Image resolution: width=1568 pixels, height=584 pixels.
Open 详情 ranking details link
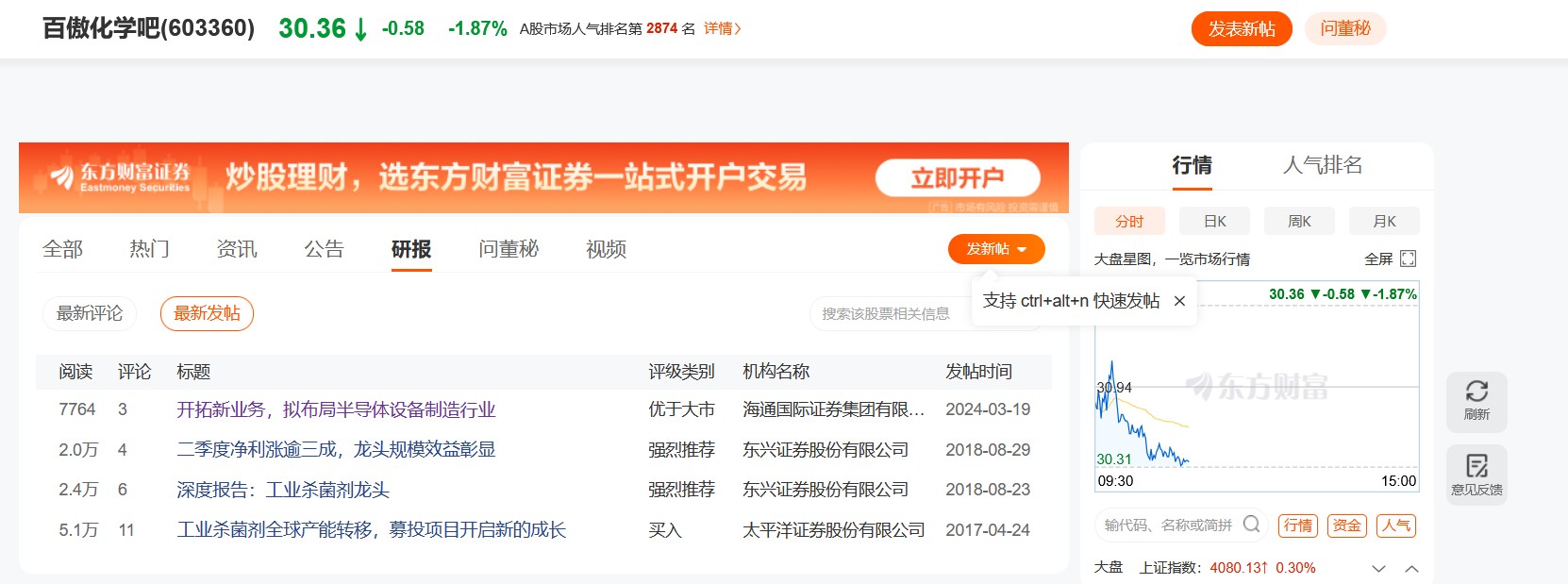[723, 28]
